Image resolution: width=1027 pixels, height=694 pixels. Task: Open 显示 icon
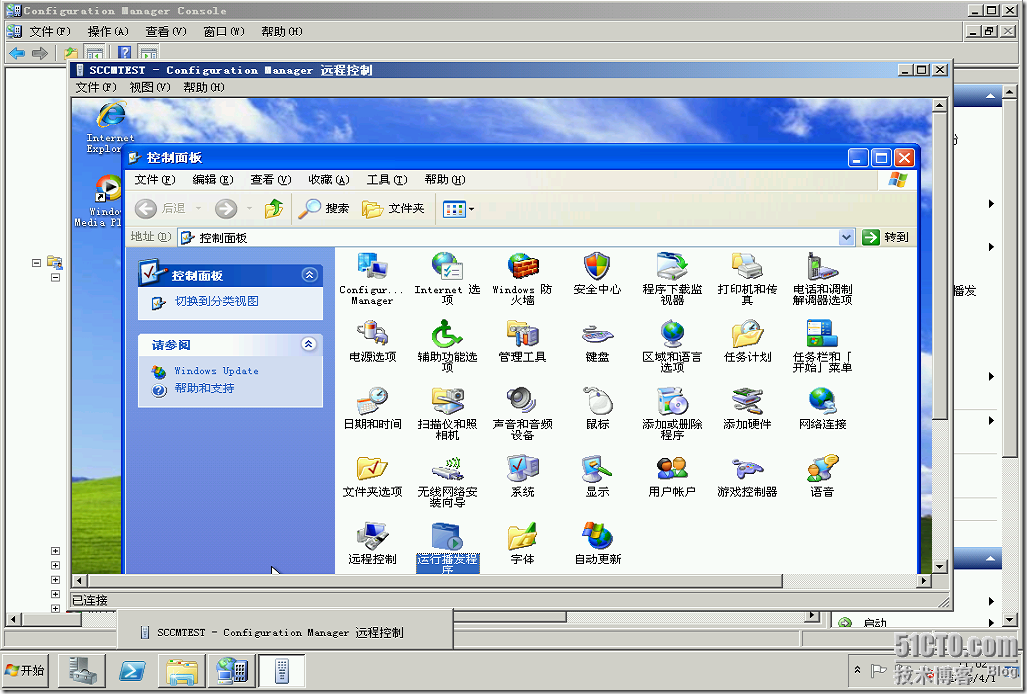[x=597, y=476]
